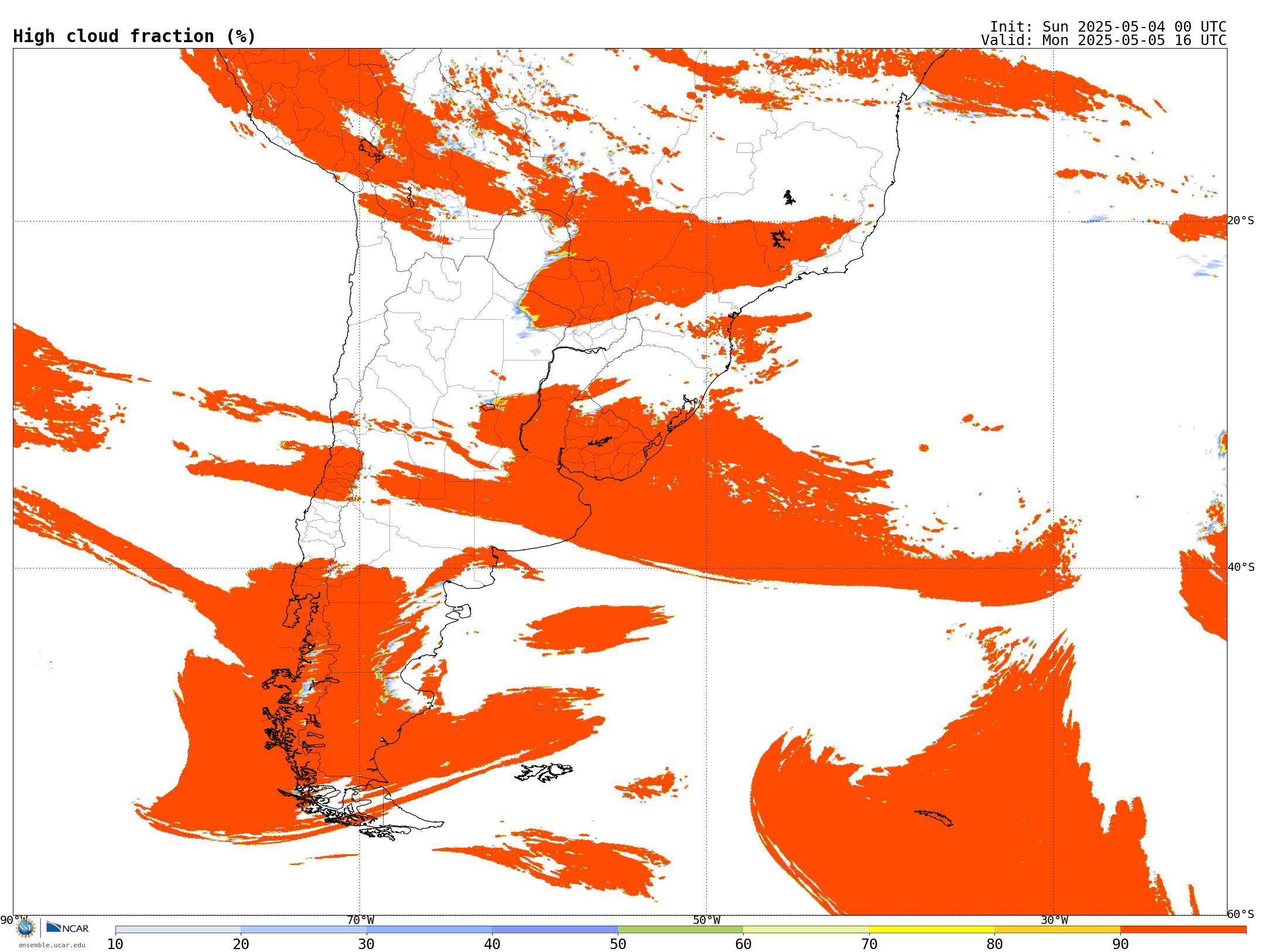Click the NSF logo icon
Screen dimensions: 1265x952
26,928
